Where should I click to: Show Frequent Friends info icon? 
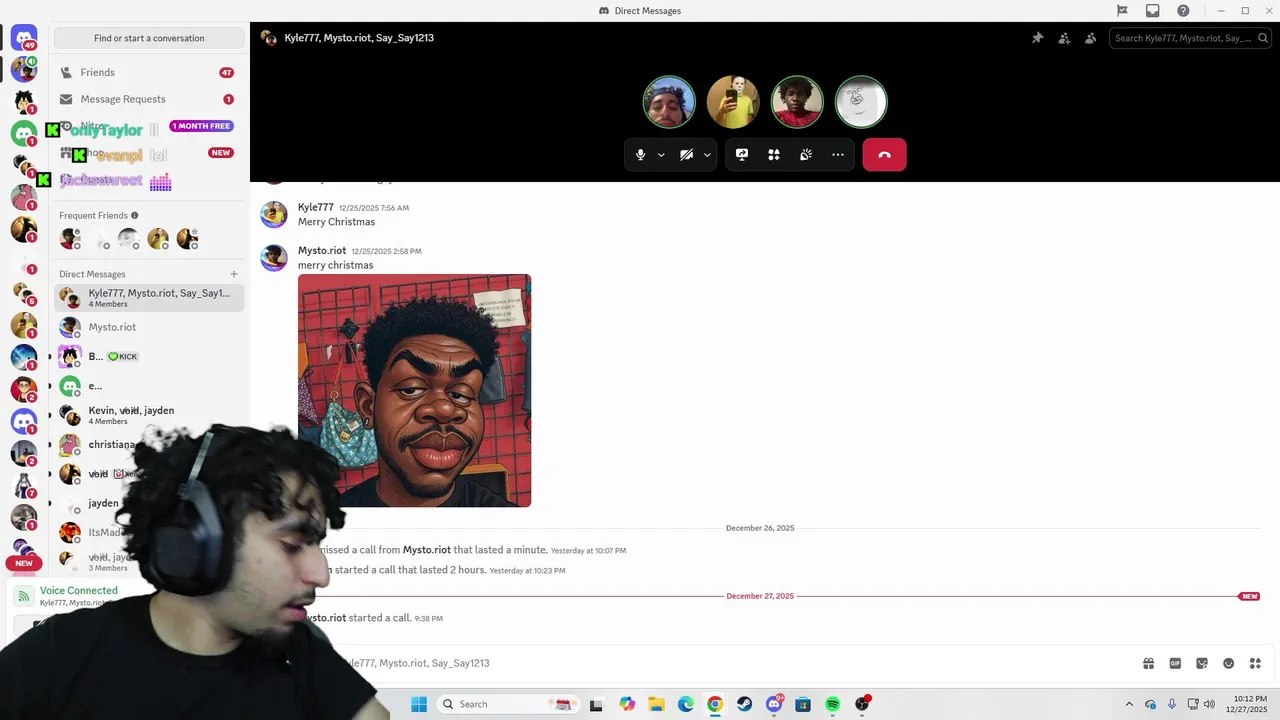click(135, 215)
